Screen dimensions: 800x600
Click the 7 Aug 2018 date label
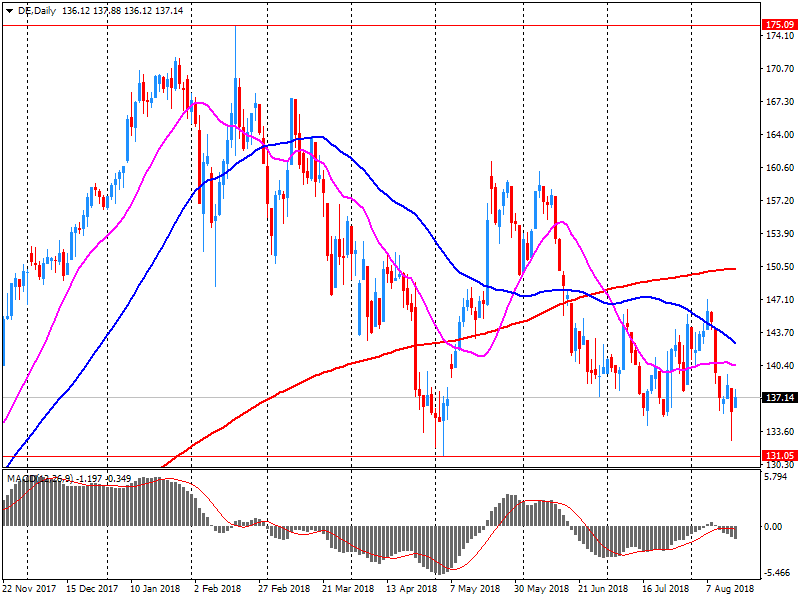[730, 589]
